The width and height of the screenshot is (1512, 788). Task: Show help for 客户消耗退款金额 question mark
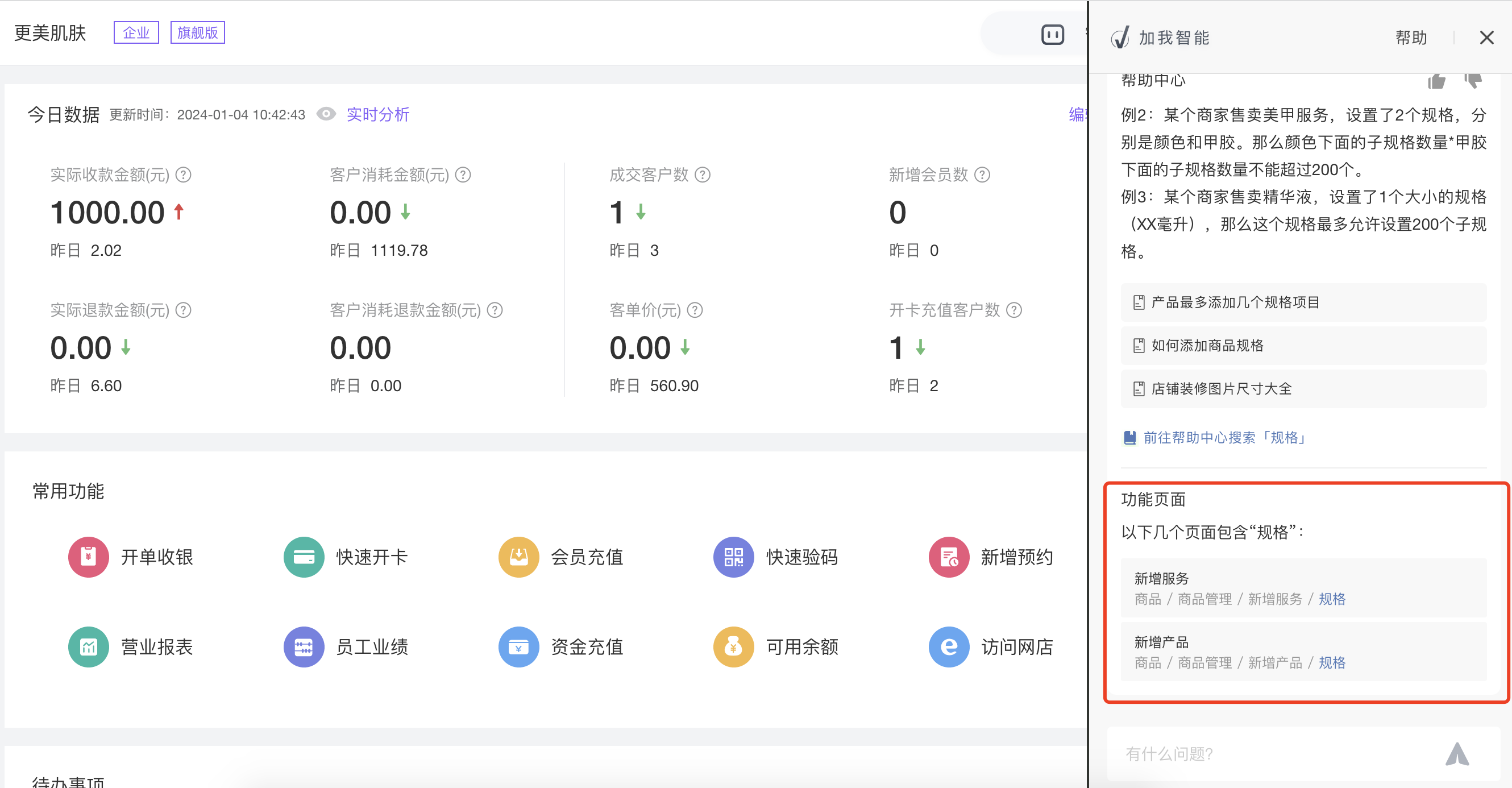[x=495, y=309]
